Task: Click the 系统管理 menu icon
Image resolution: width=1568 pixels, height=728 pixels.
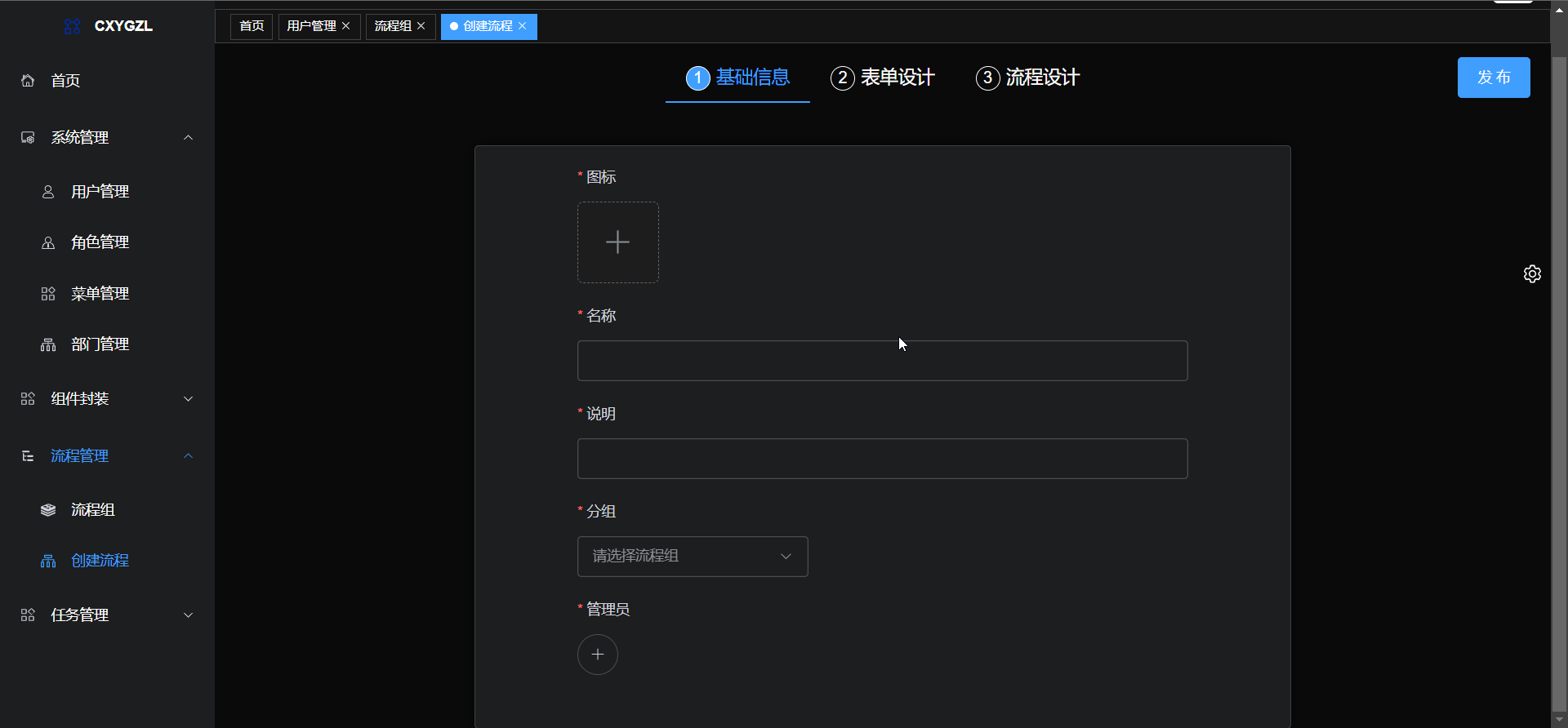Action: coord(28,138)
